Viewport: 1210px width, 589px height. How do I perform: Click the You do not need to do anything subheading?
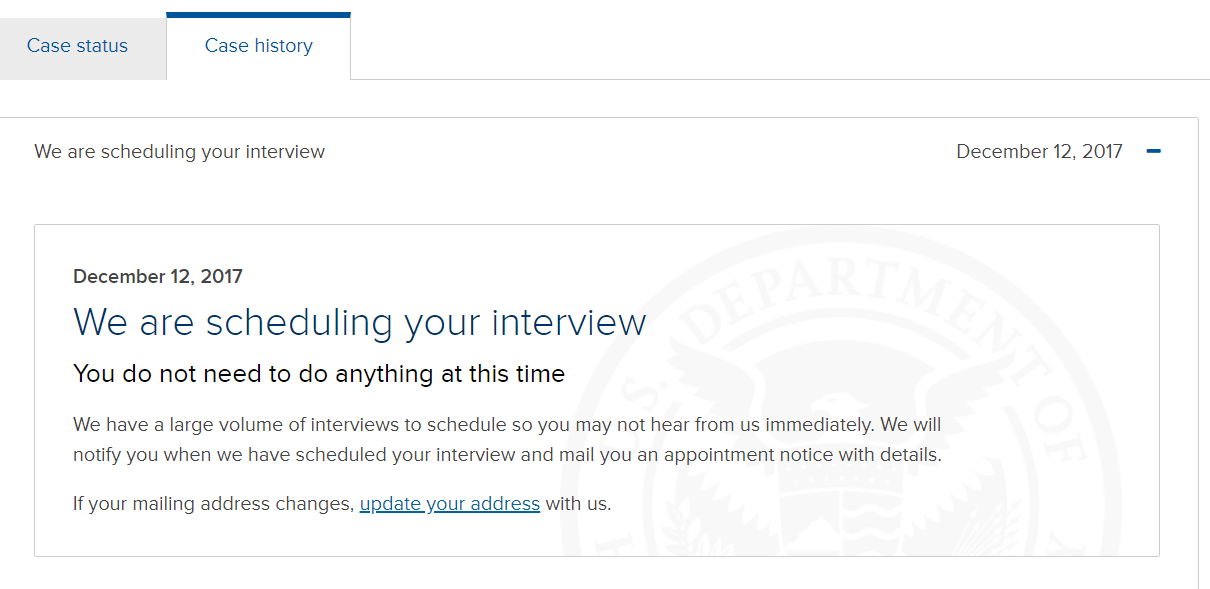click(319, 374)
